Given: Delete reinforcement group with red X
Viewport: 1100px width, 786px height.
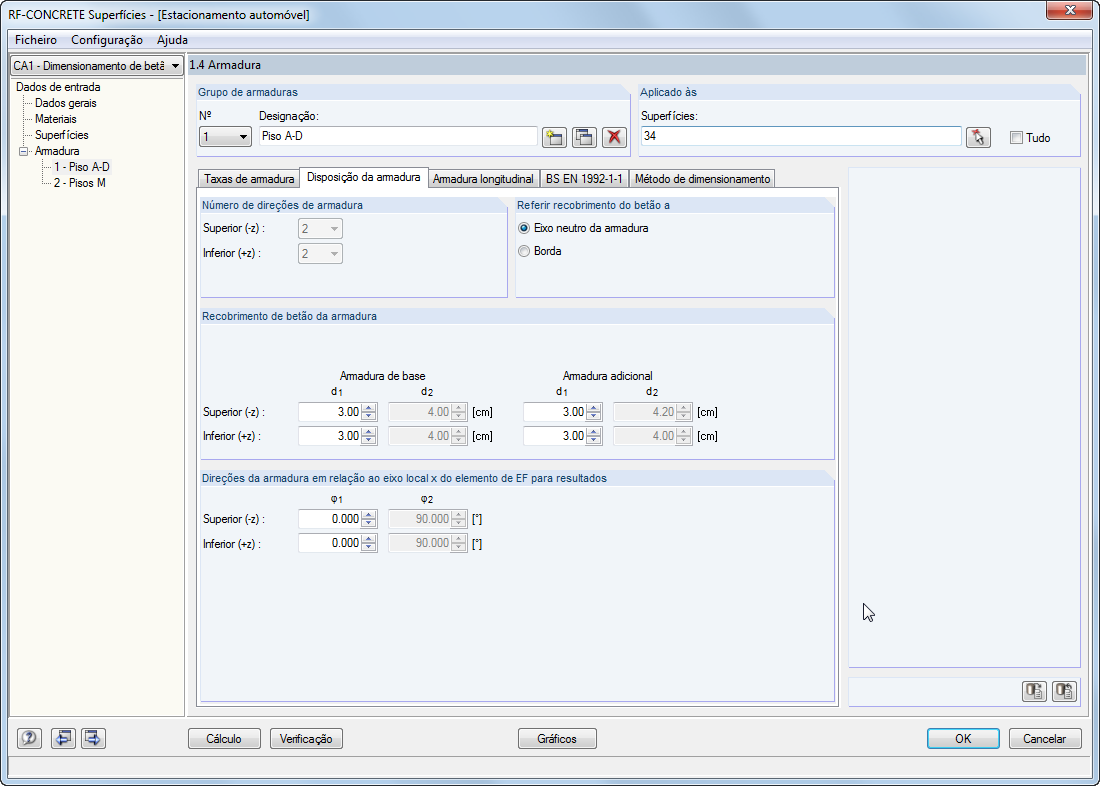Looking at the screenshot, I should point(615,137).
